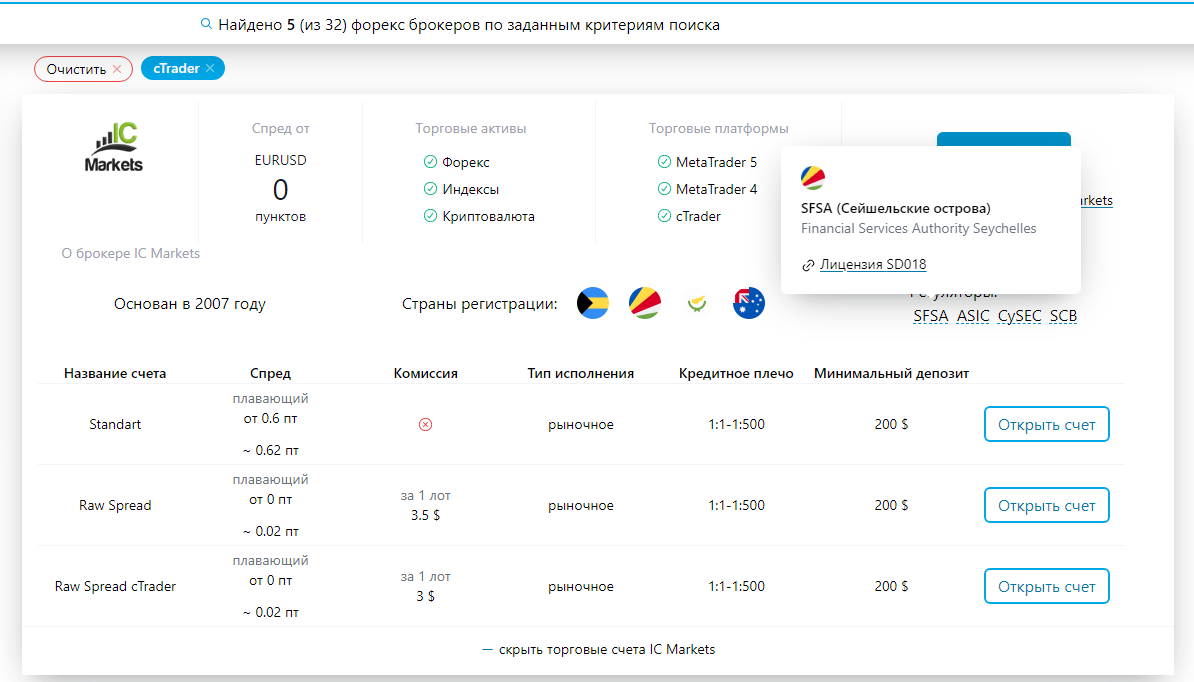
Task: Open О брокере IC Markets link
Action: pyautogui.click(x=130, y=253)
